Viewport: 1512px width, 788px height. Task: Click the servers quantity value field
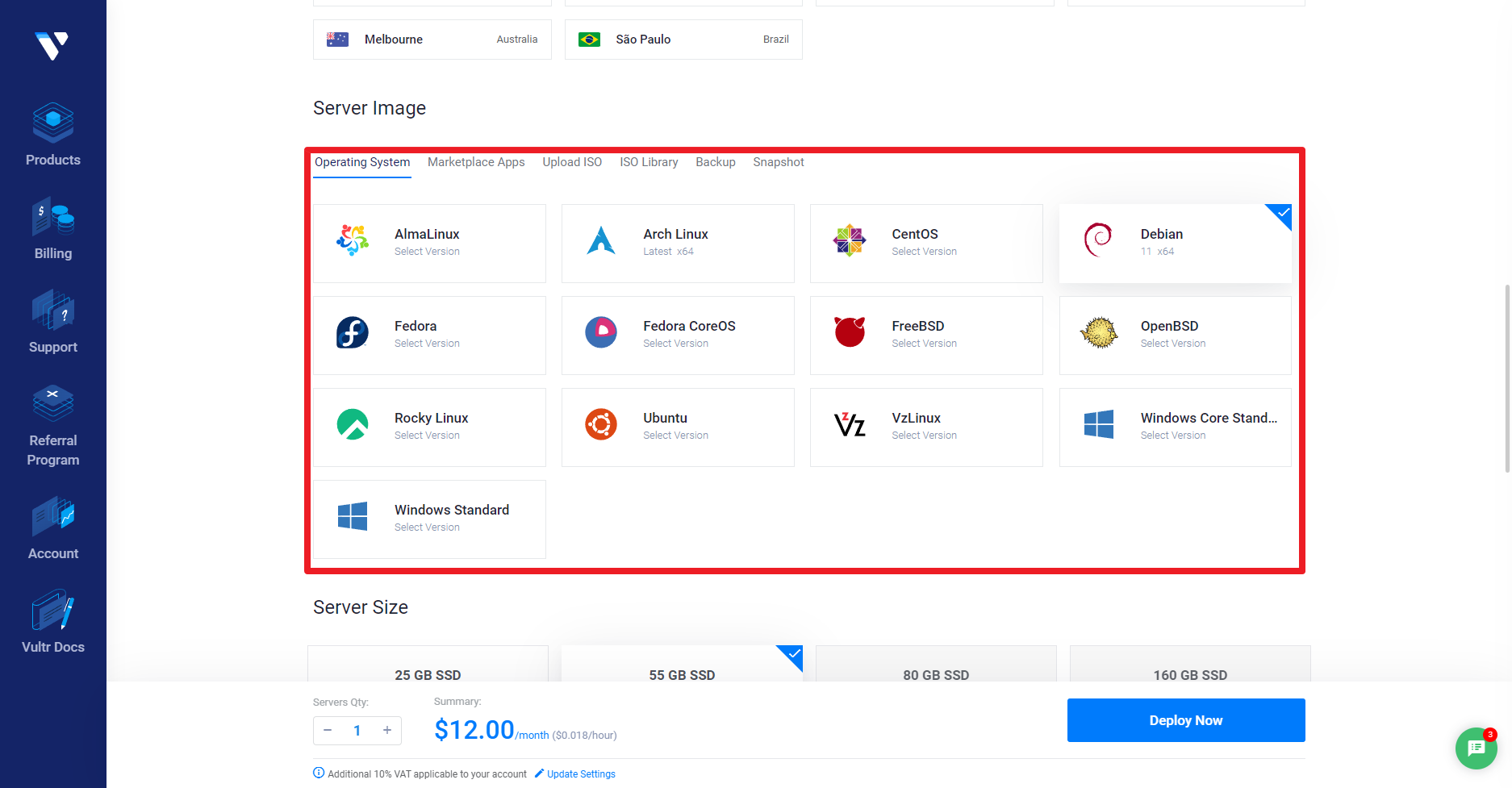(x=357, y=730)
